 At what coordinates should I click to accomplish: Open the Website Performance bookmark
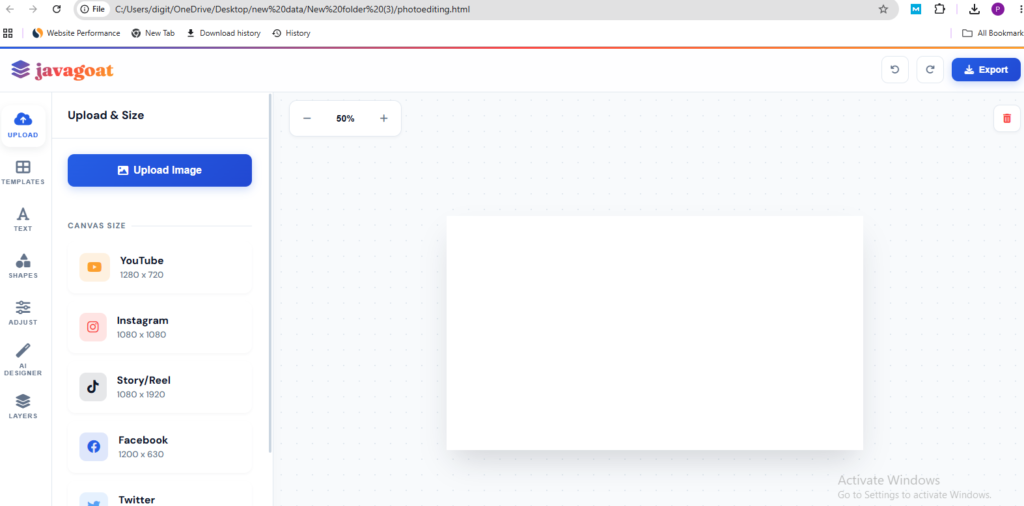click(x=76, y=33)
